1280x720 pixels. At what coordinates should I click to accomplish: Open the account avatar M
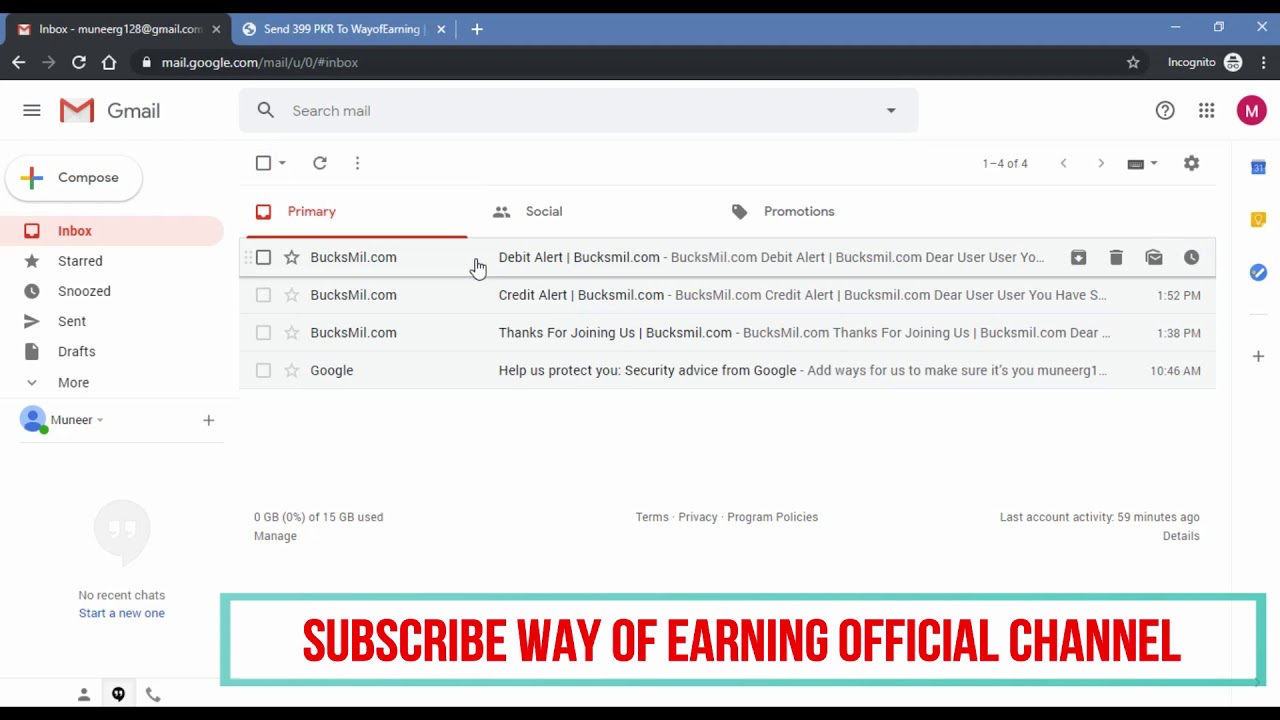(x=1251, y=111)
